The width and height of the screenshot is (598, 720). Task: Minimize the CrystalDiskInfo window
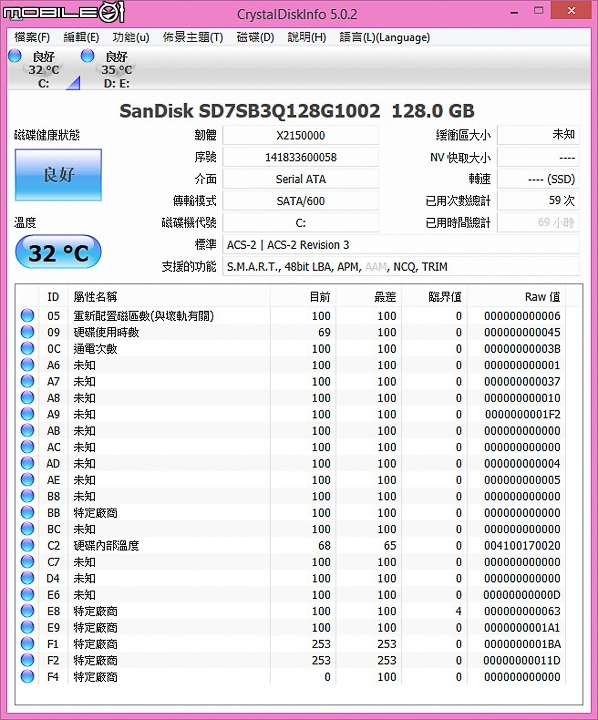[514, 12]
